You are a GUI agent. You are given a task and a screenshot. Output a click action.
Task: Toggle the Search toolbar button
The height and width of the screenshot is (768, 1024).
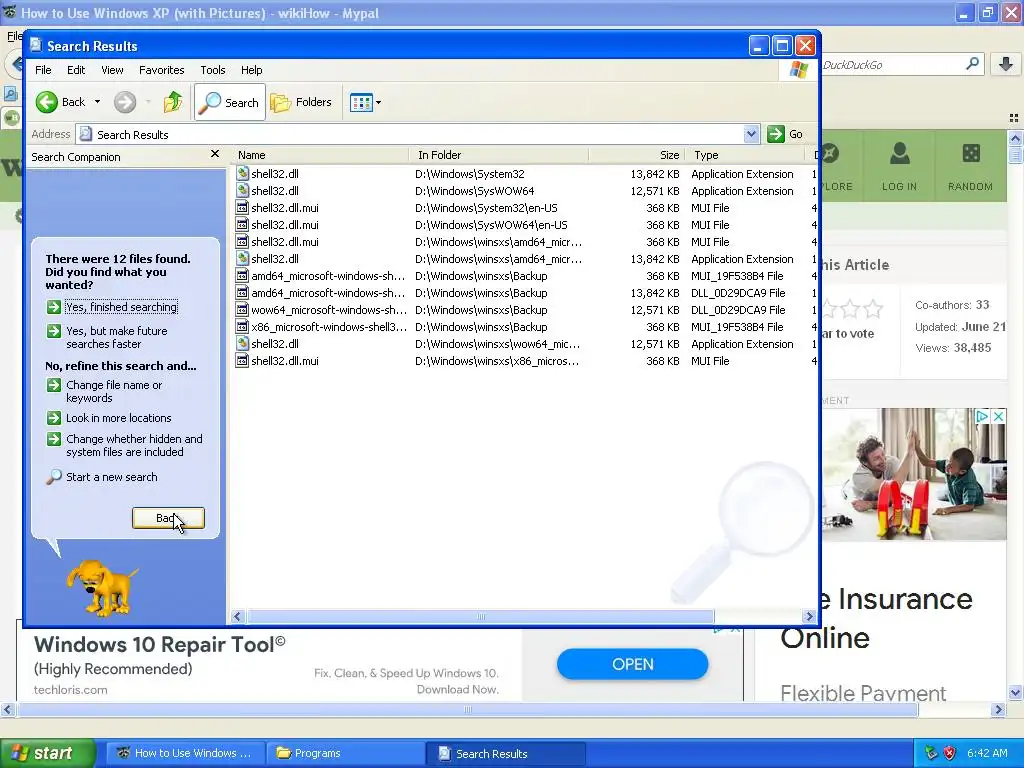[230, 102]
